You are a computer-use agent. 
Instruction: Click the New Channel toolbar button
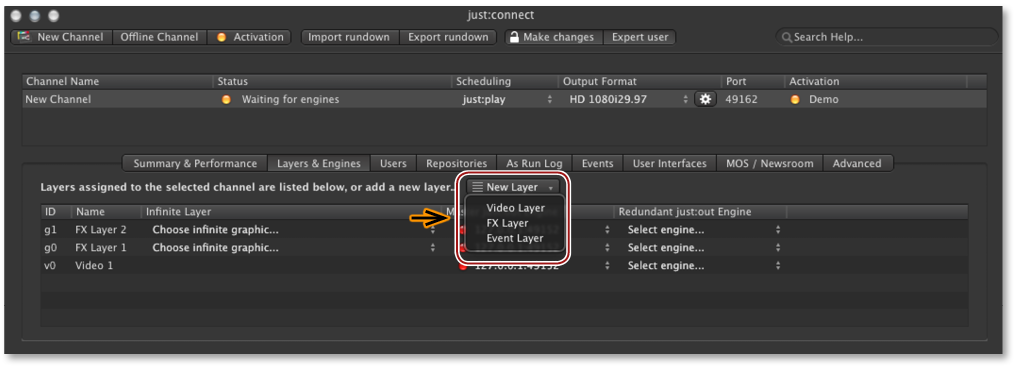(x=61, y=37)
